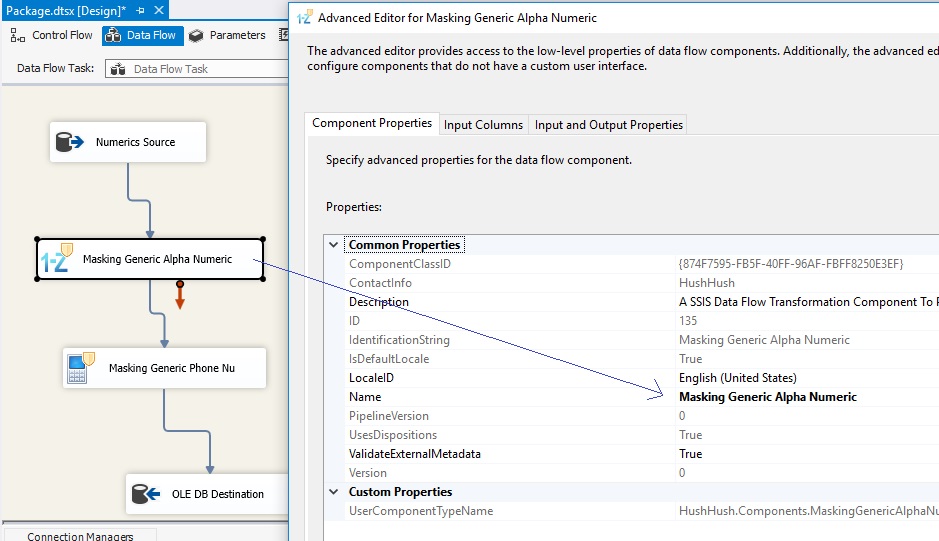Click the ContactInfo value HushHush

pyautogui.click(x=707, y=283)
